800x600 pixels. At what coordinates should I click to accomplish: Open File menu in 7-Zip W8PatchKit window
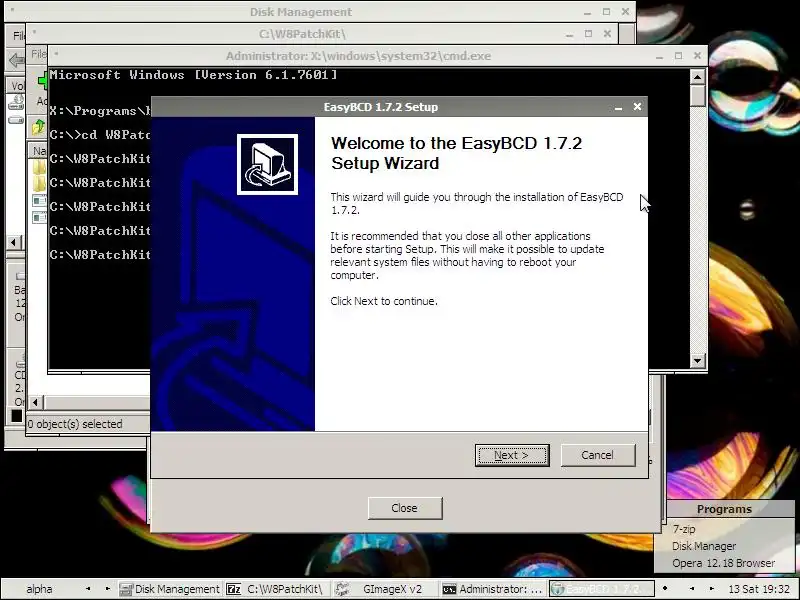pyautogui.click(x=38, y=54)
